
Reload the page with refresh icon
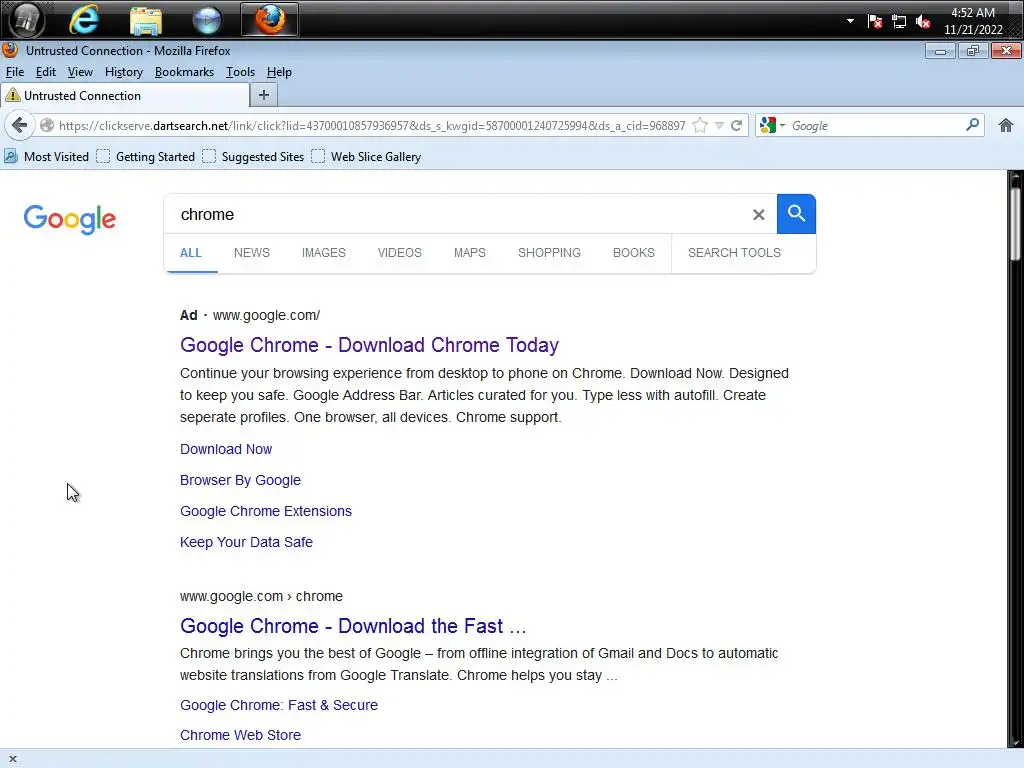(736, 125)
